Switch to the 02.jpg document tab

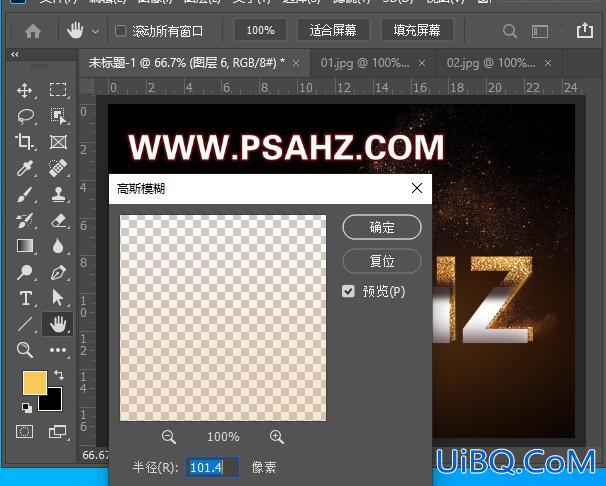[491, 63]
